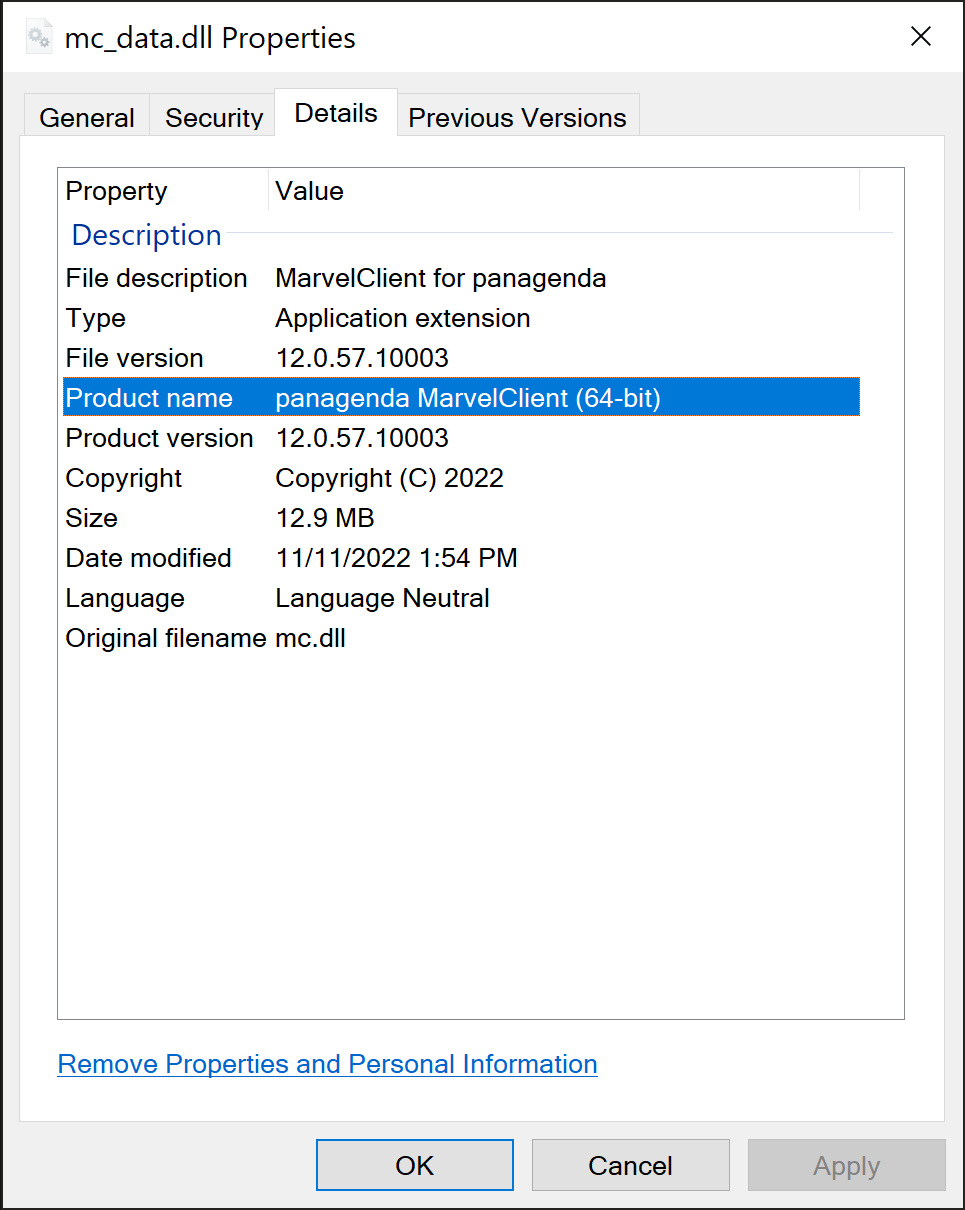Confirm with the OK button

tap(415, 1165)
